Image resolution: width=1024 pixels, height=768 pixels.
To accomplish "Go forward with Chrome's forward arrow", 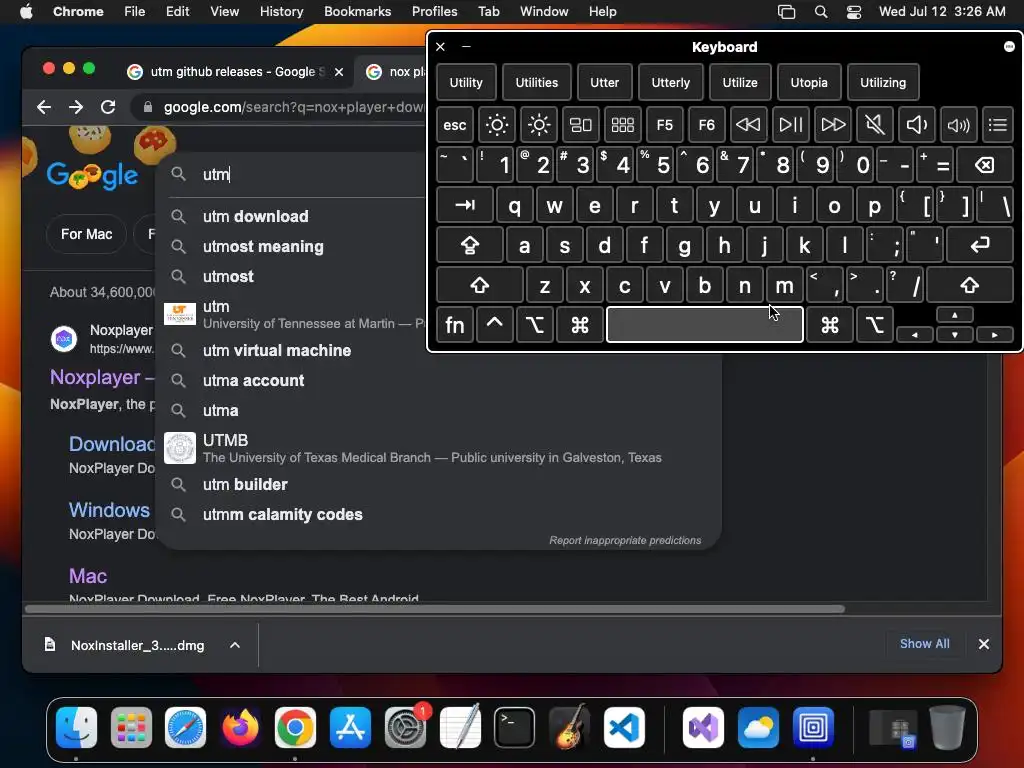I will [x=76, y=107].
